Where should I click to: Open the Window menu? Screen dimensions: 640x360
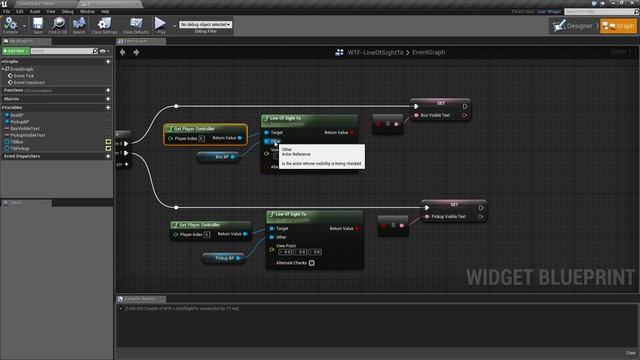click(x=87, y=11)
